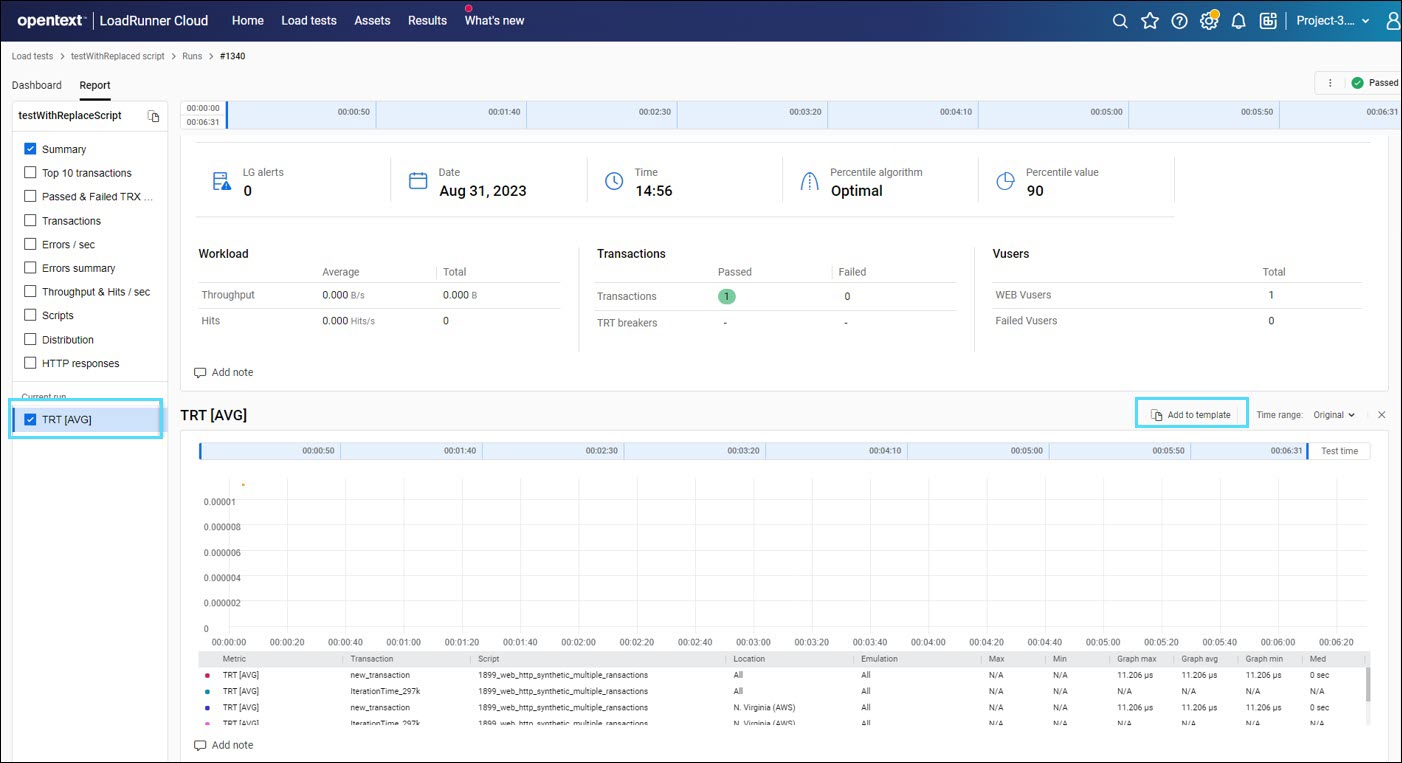1402x763 pixels.
Task: Open notifications bell icon
Action: tap(1238, 21)
